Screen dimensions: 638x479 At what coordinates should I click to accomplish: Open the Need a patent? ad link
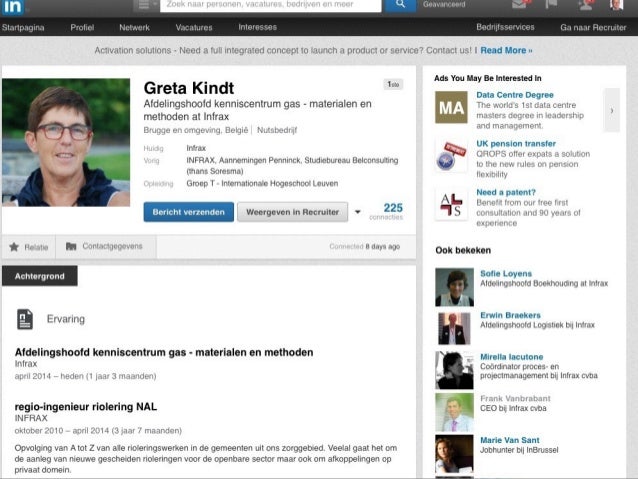pyautogui.click(x=506, y=192)
